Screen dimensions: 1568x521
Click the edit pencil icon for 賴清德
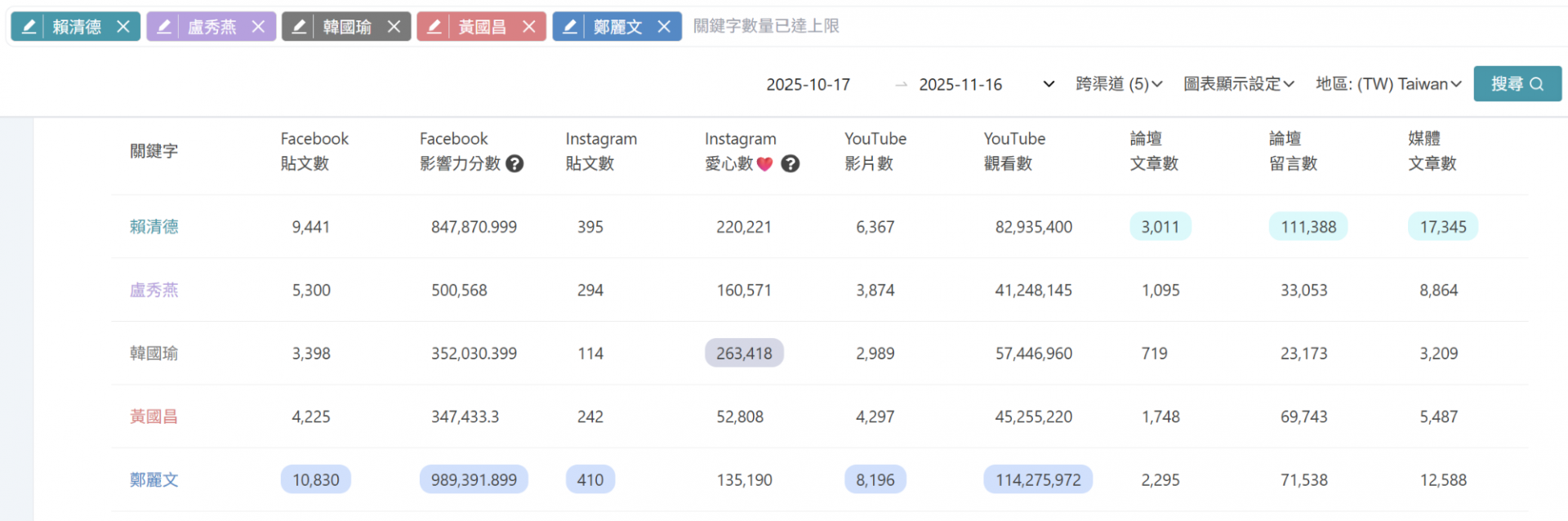click(29, 27)
